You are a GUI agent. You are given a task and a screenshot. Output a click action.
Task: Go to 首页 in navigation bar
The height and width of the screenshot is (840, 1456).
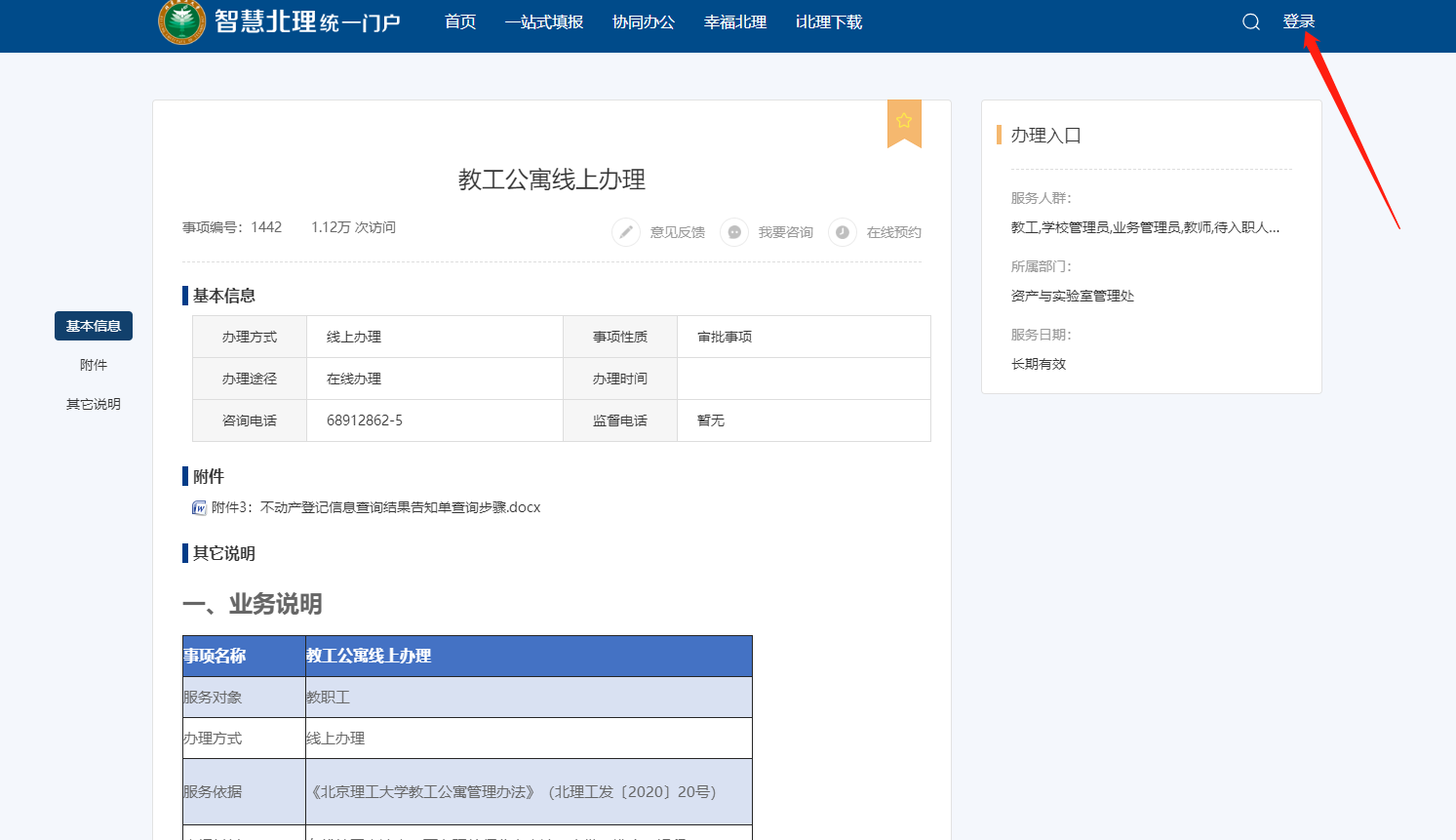pyautogui.click(x=460, y=22)
